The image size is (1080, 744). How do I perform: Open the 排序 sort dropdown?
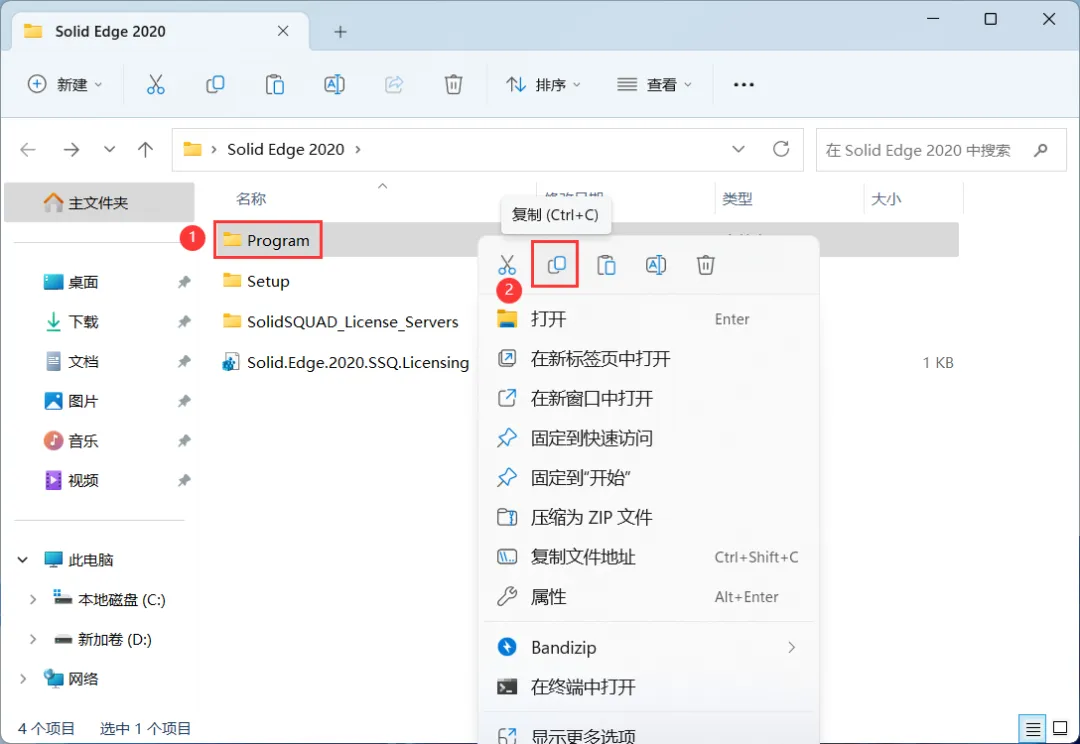(x=544, y=85)
